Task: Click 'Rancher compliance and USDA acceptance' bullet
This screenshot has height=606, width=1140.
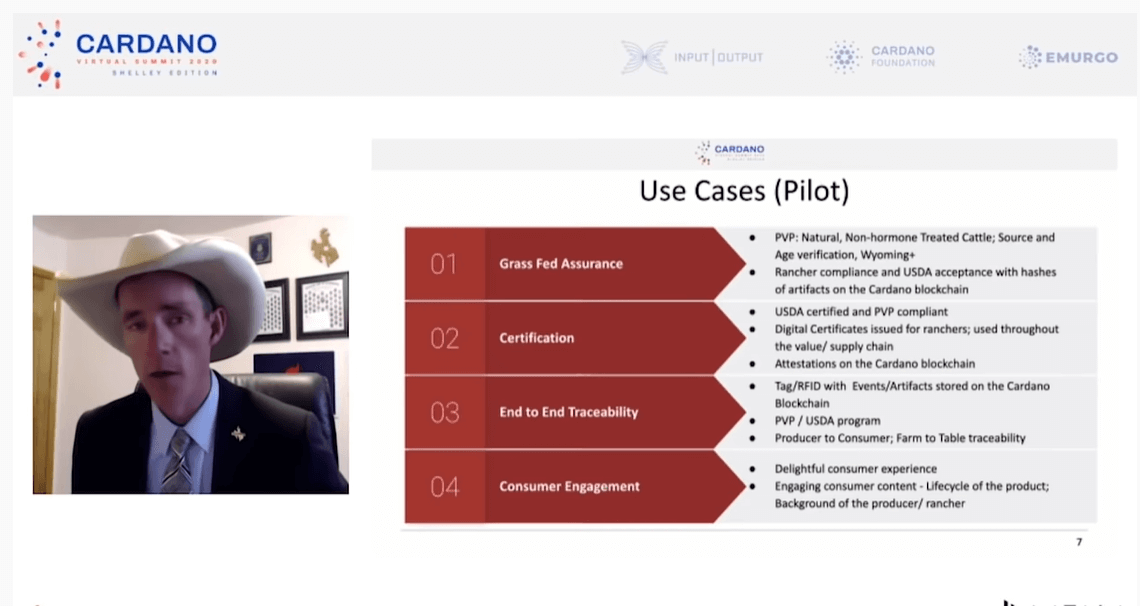Action: 915,280
